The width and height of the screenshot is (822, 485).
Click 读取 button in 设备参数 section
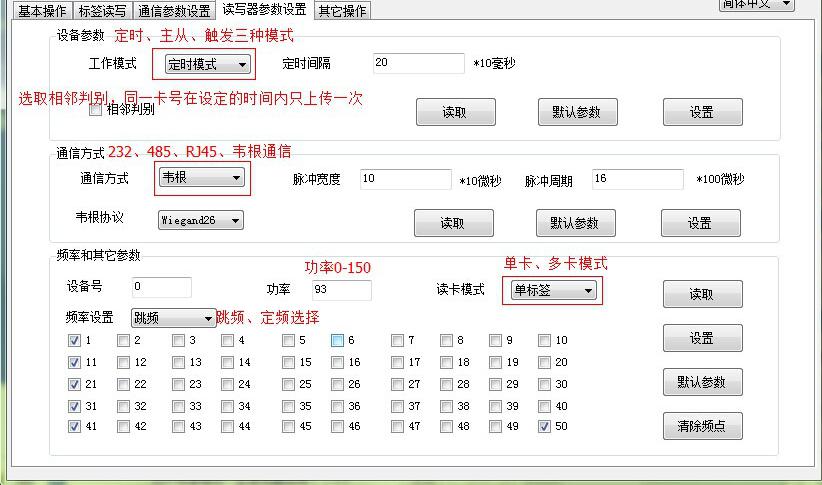coord(455,112)
